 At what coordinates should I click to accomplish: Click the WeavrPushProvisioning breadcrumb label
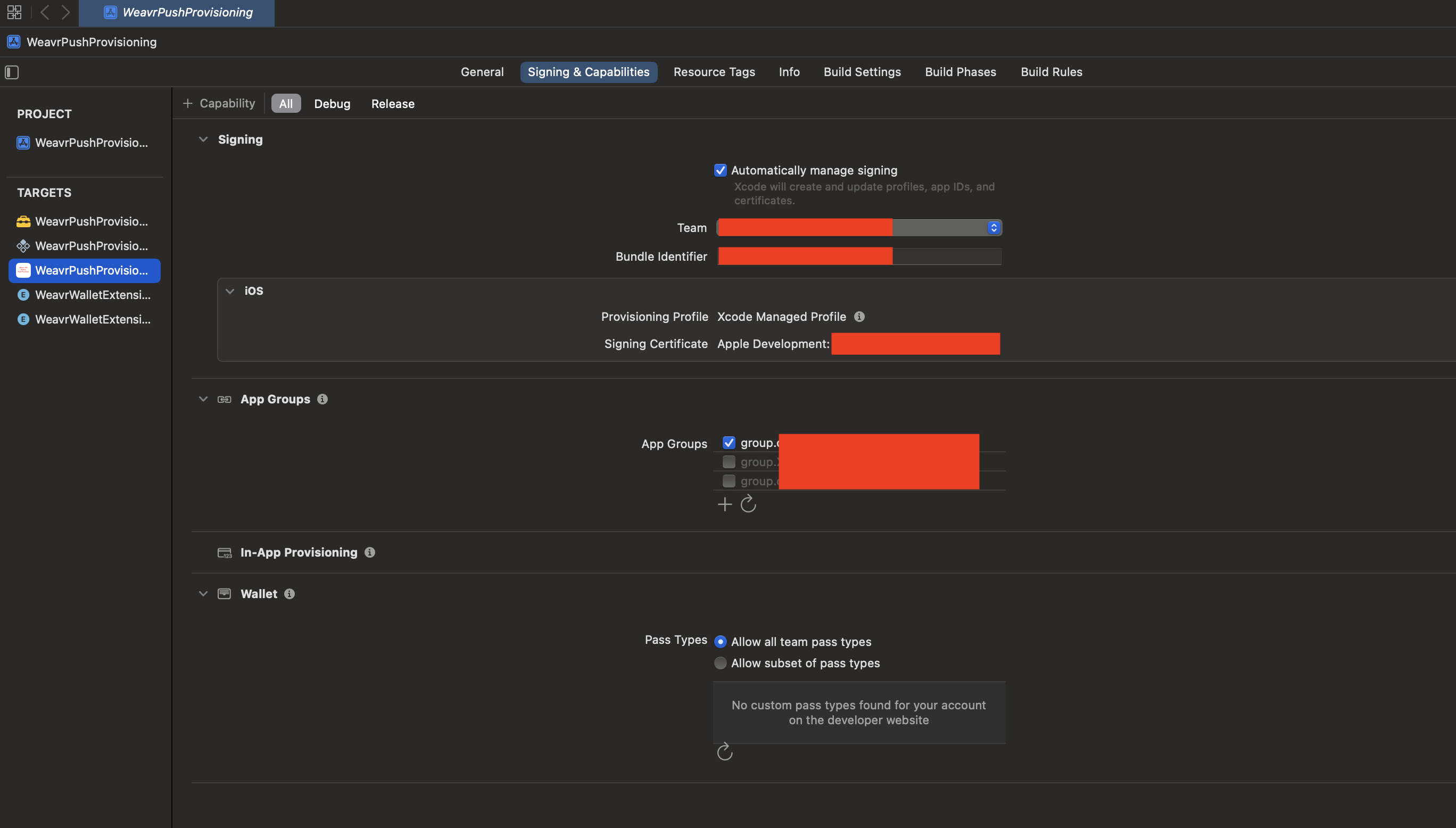(x=91, y=42)
